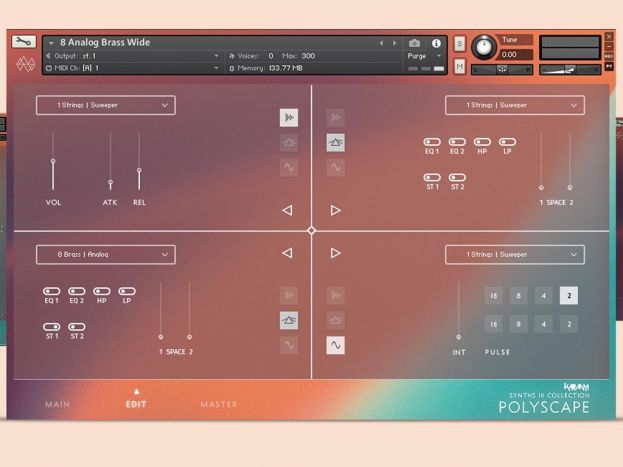The width and height of the screenshot is (623, 467).
Task: Select highlighted pulse rate 2 in top row
Action: click(569, 295)
